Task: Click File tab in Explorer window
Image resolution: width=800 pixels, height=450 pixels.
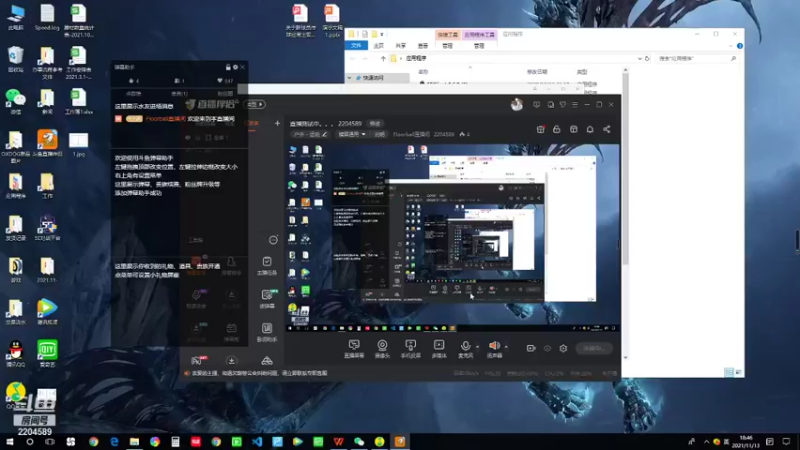Action: (356, 45)
